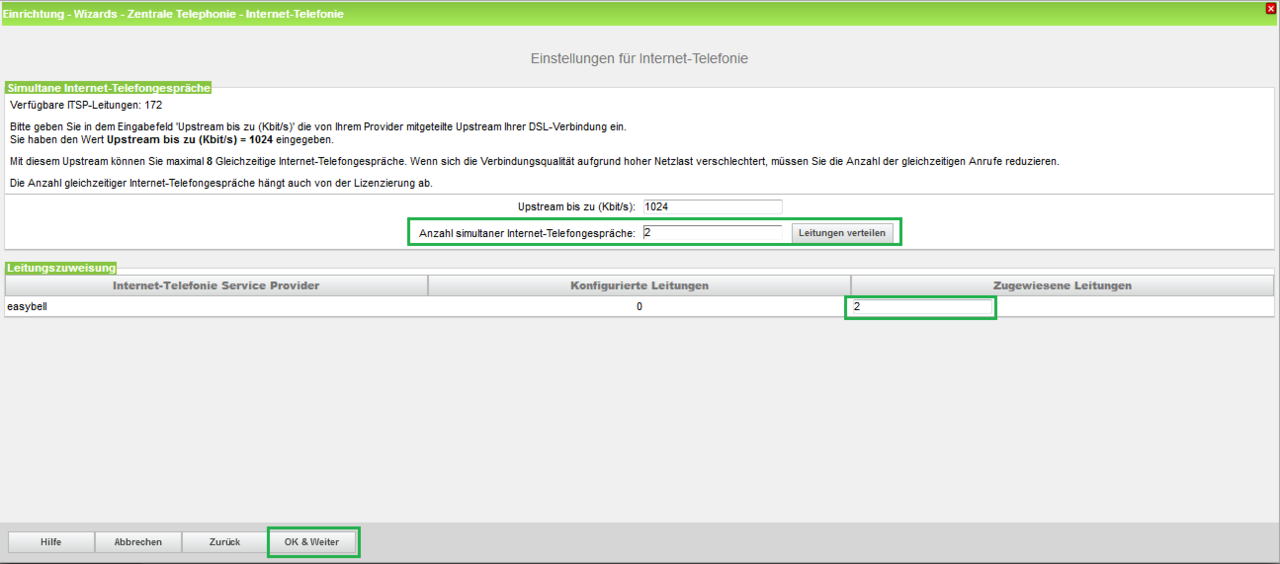The height and width of the screenshot is (564, 1280).
Task: Click the Simultane Internet-Telefongespräche section heading
Action: pos(108,88)
